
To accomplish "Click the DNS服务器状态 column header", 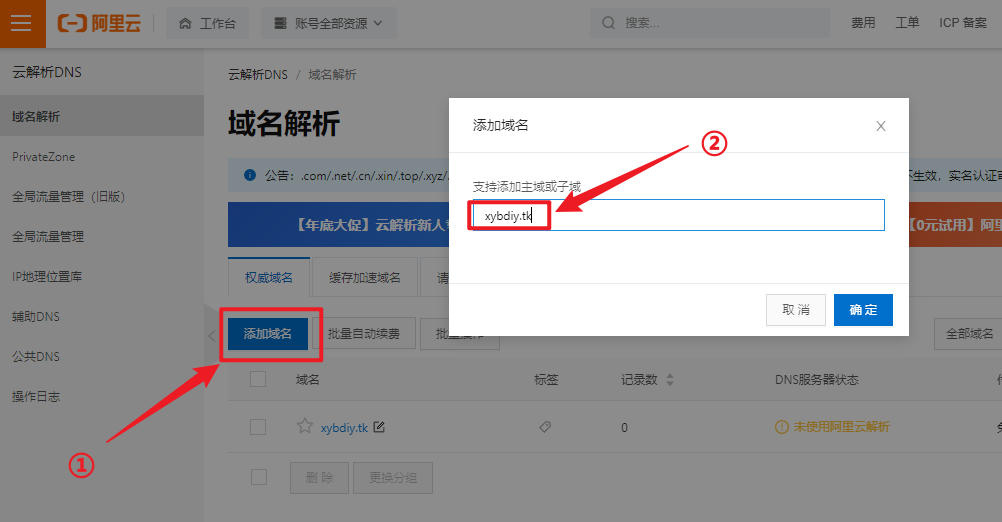I will point(817,380).
